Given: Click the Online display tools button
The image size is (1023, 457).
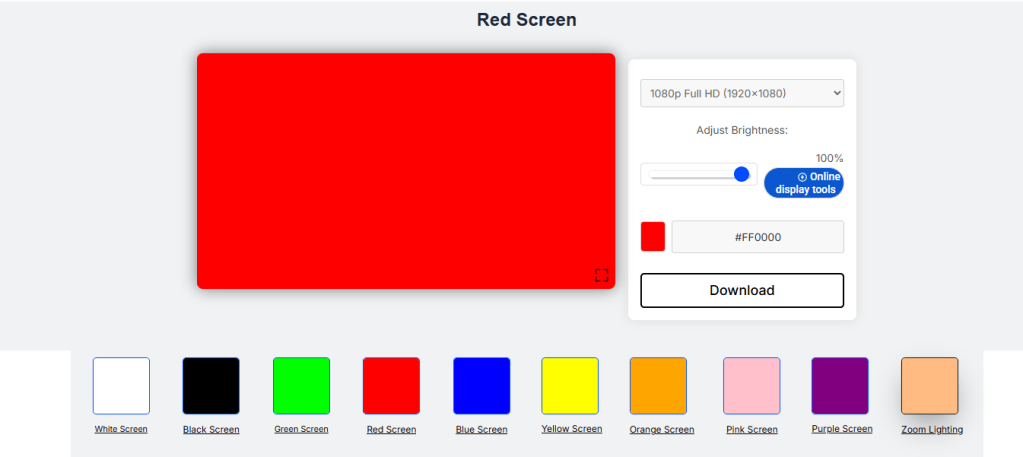Looking at the screenshot, I should tap(804, 183).
